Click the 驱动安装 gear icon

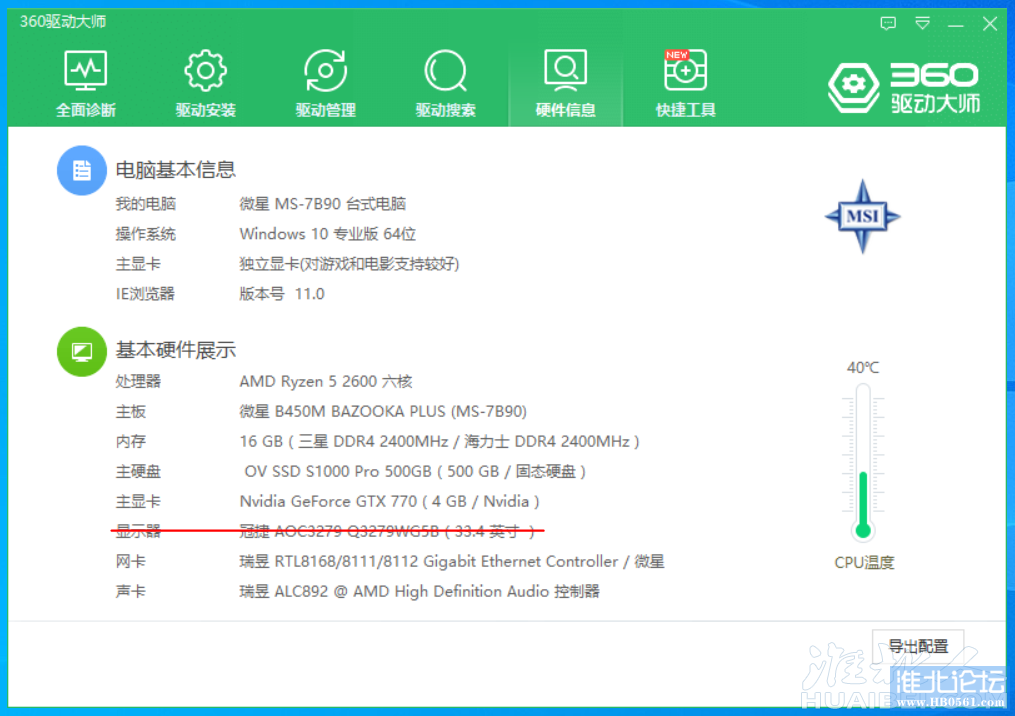pyautogui.click(x=205, y=71)
